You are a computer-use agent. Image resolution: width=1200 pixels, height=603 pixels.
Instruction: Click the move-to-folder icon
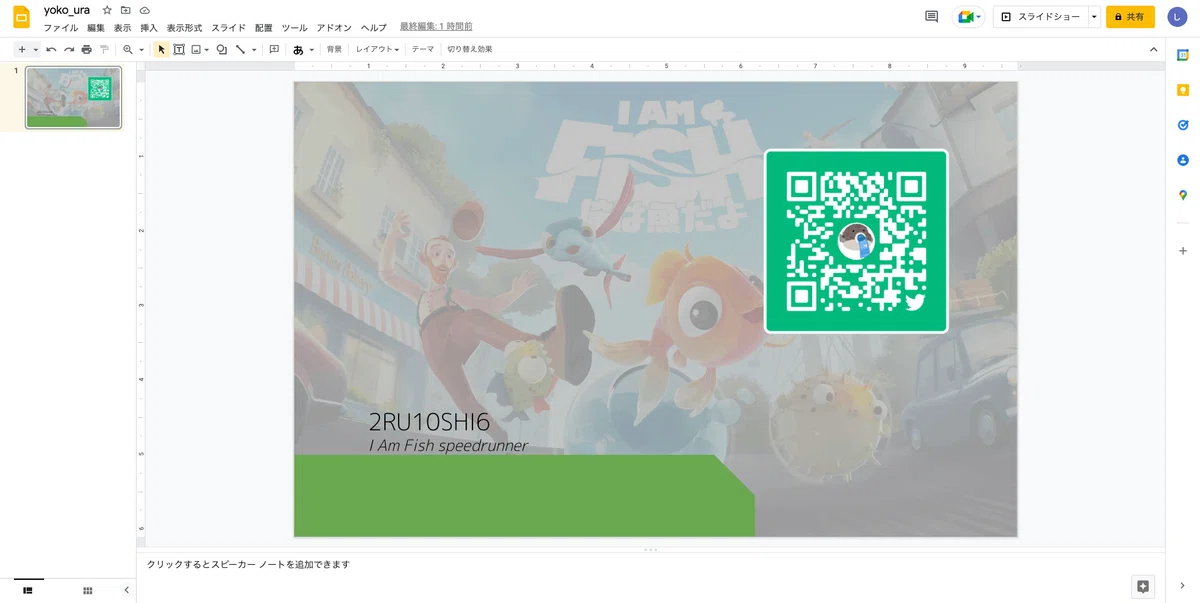coord(126,10)
